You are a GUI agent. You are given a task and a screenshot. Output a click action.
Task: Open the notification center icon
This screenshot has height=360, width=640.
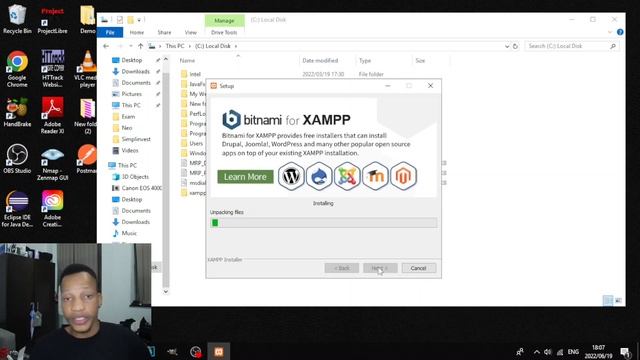pos(625,352)
